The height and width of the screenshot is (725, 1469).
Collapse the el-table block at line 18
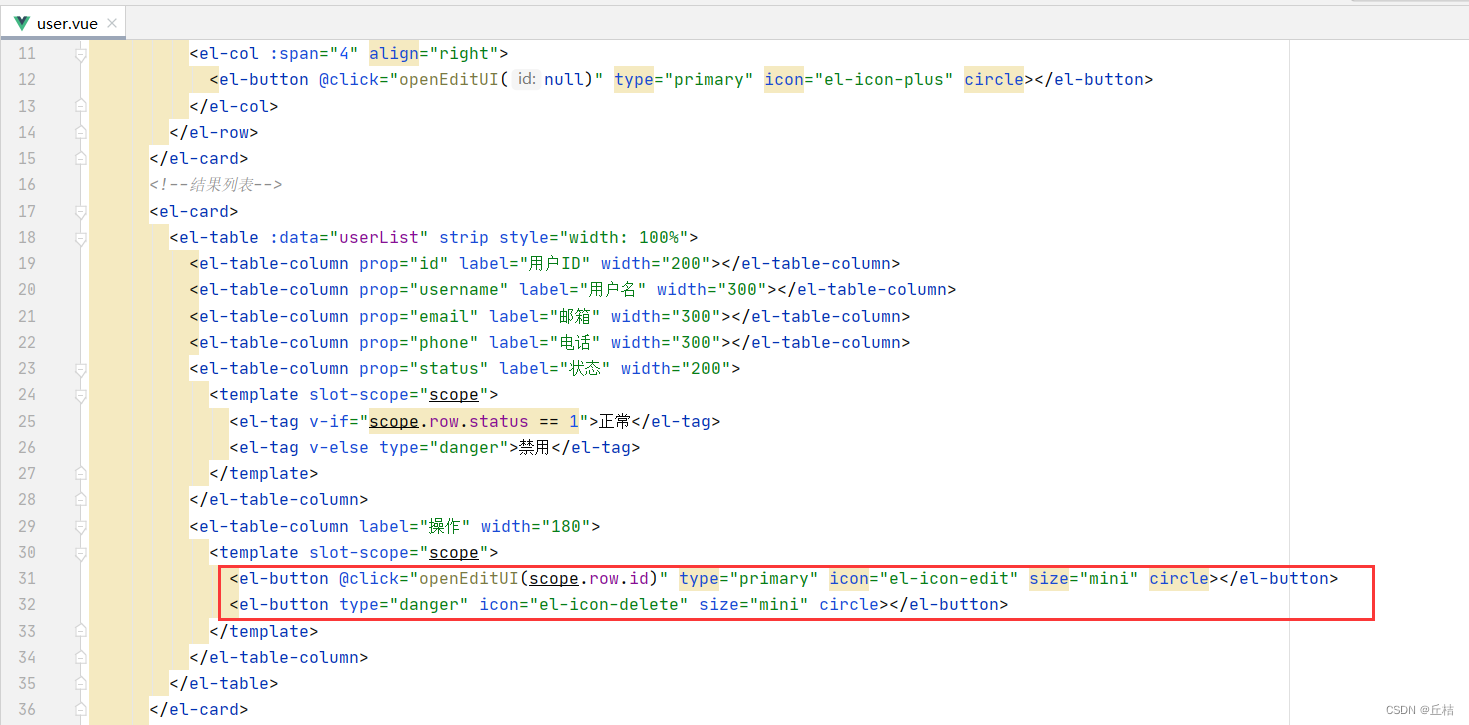tap(81, 237)
